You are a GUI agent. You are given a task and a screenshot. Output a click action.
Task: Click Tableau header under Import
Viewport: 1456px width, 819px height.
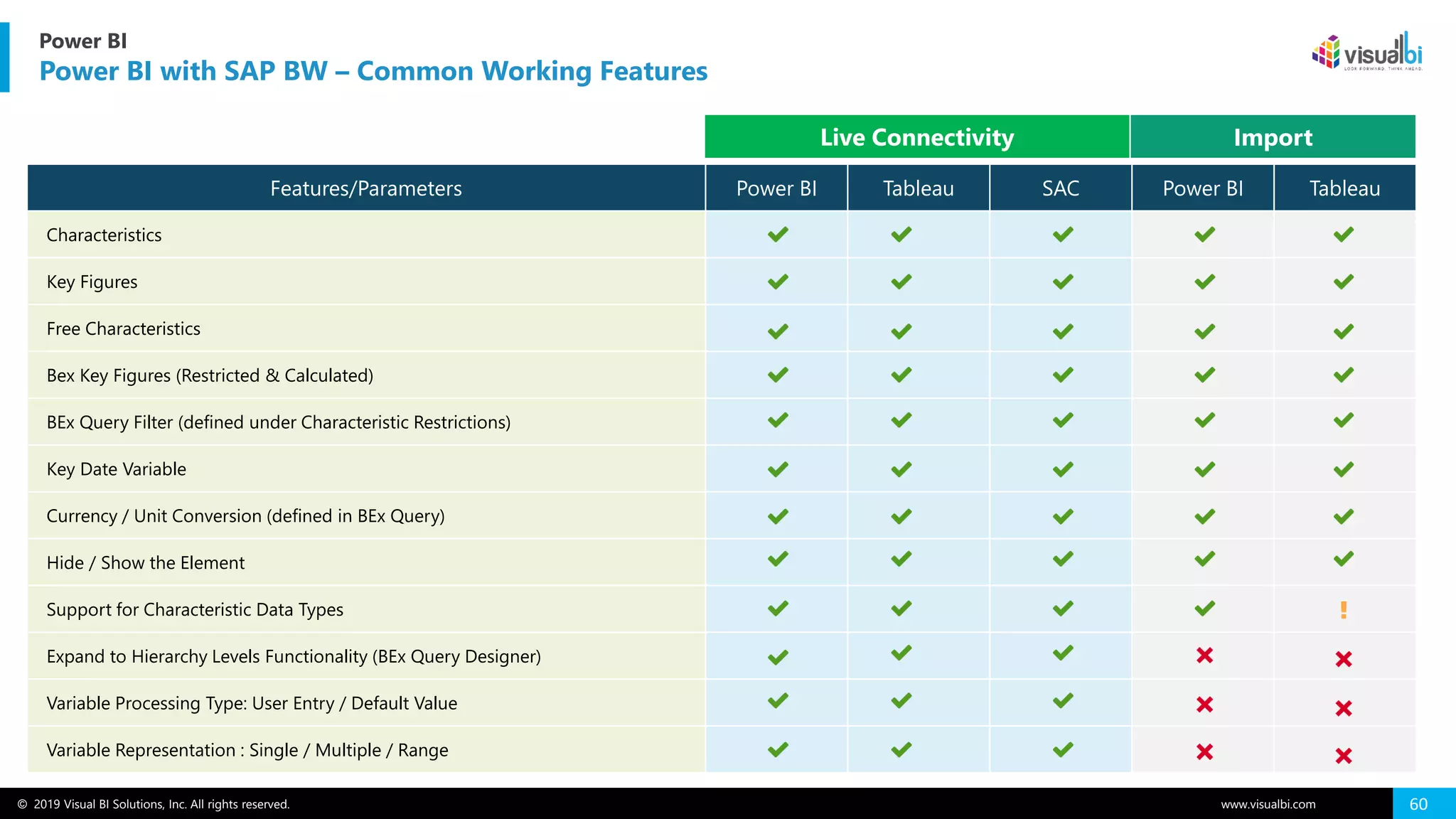tap(1344, 188)
